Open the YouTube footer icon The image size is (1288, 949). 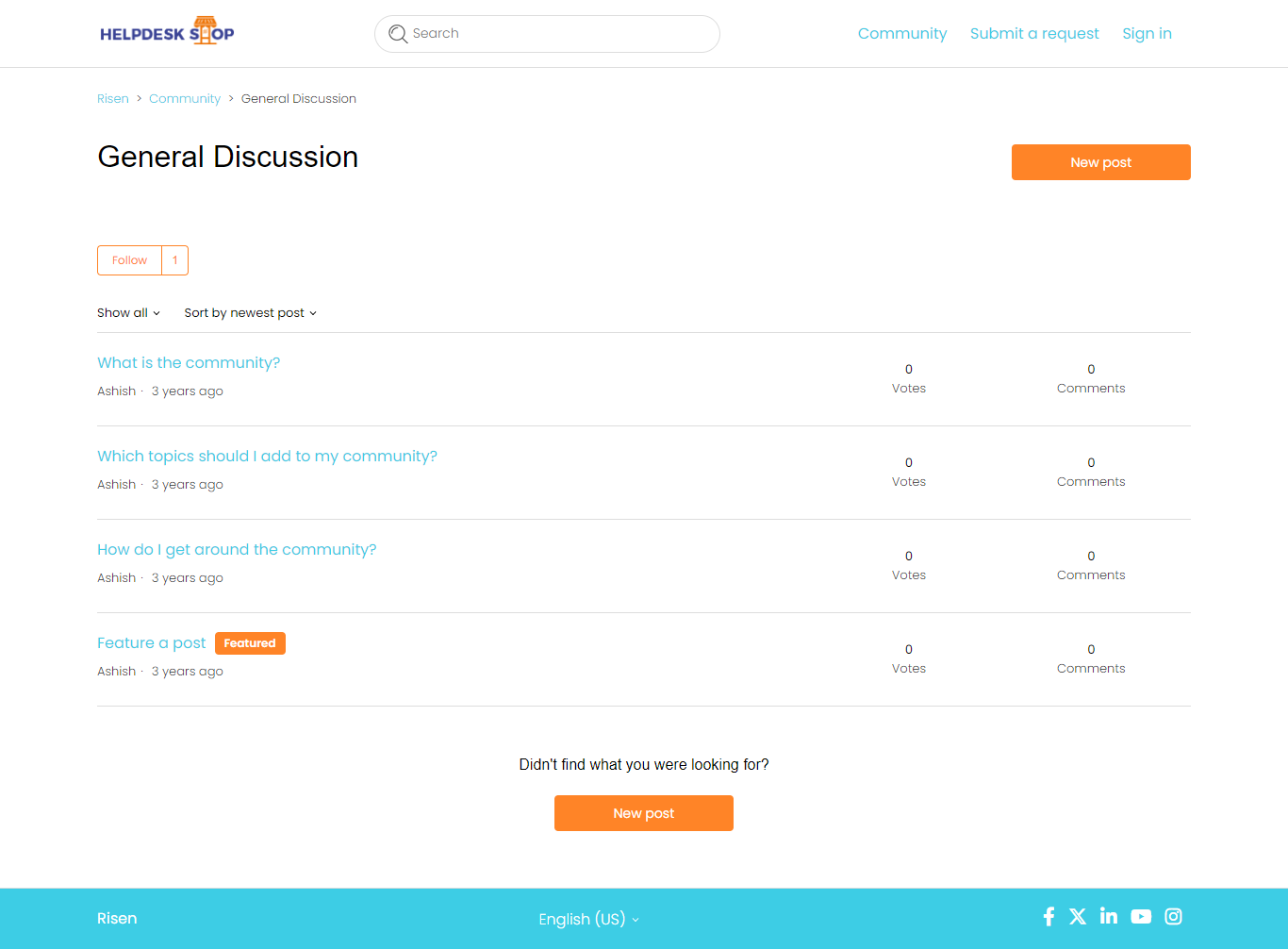coord(1141,917)
